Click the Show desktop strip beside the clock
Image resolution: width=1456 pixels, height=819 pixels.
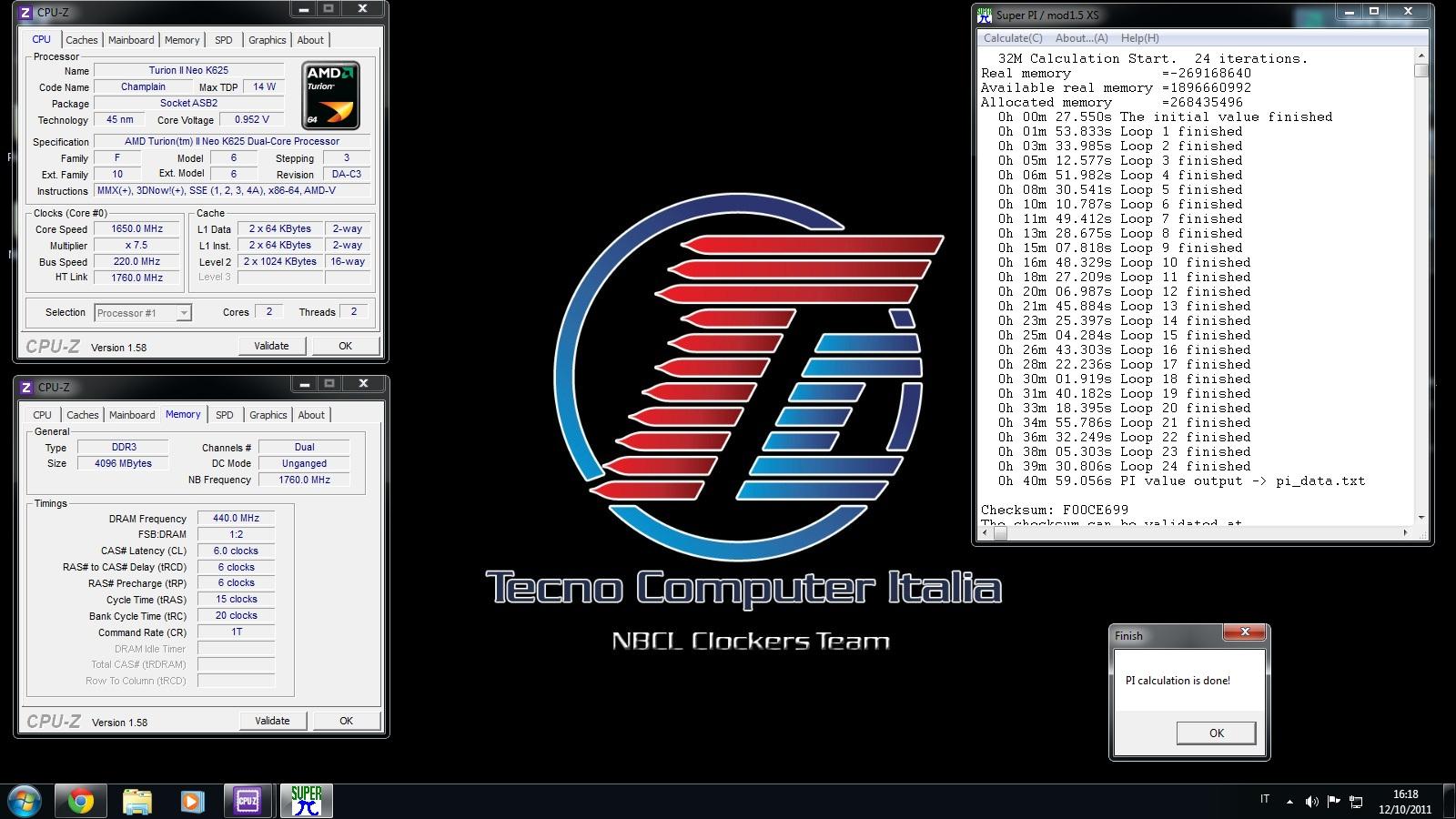click(x=1450, y=801)
